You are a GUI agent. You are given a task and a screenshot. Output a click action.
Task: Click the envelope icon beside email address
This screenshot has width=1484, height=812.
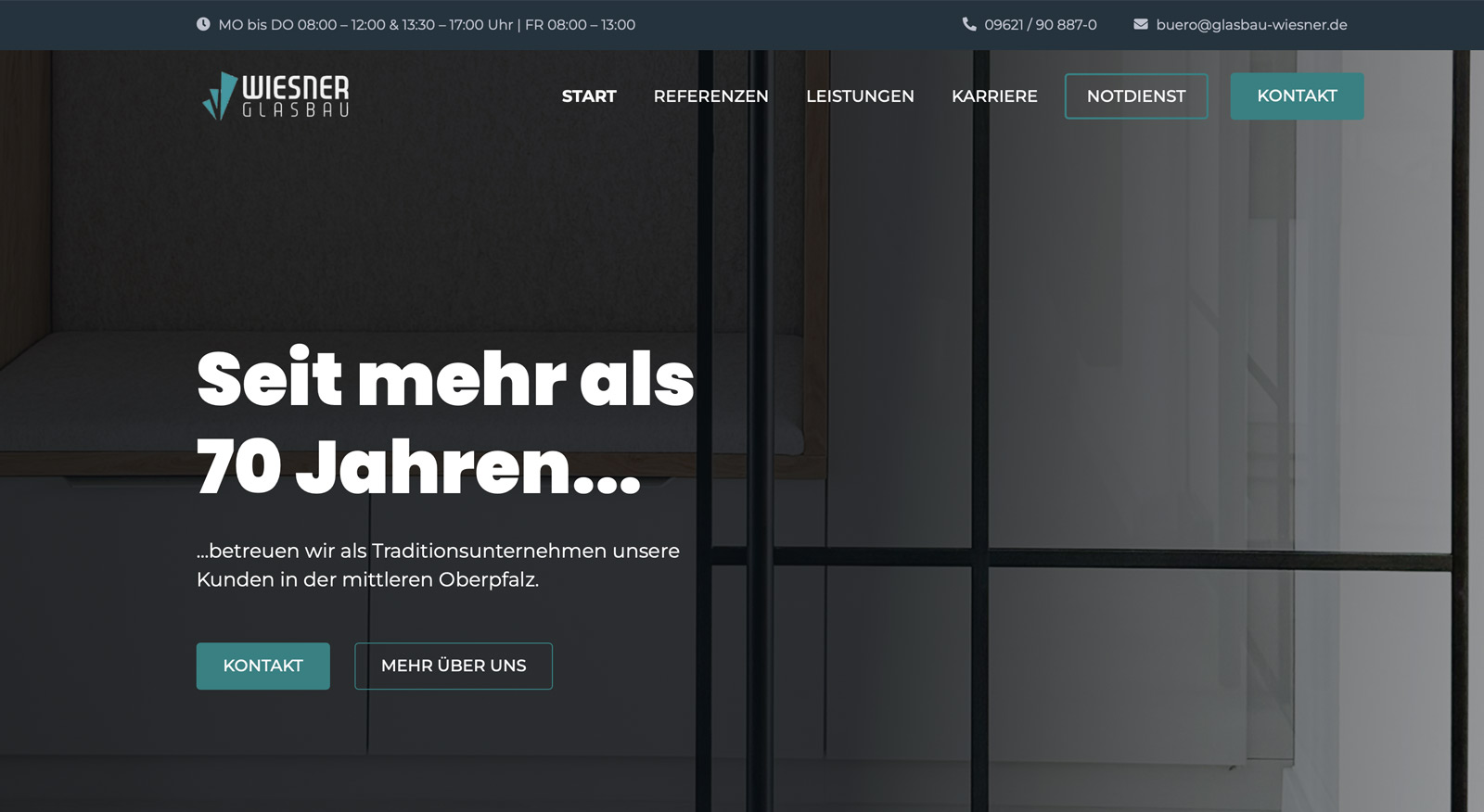coord(1141,24)
